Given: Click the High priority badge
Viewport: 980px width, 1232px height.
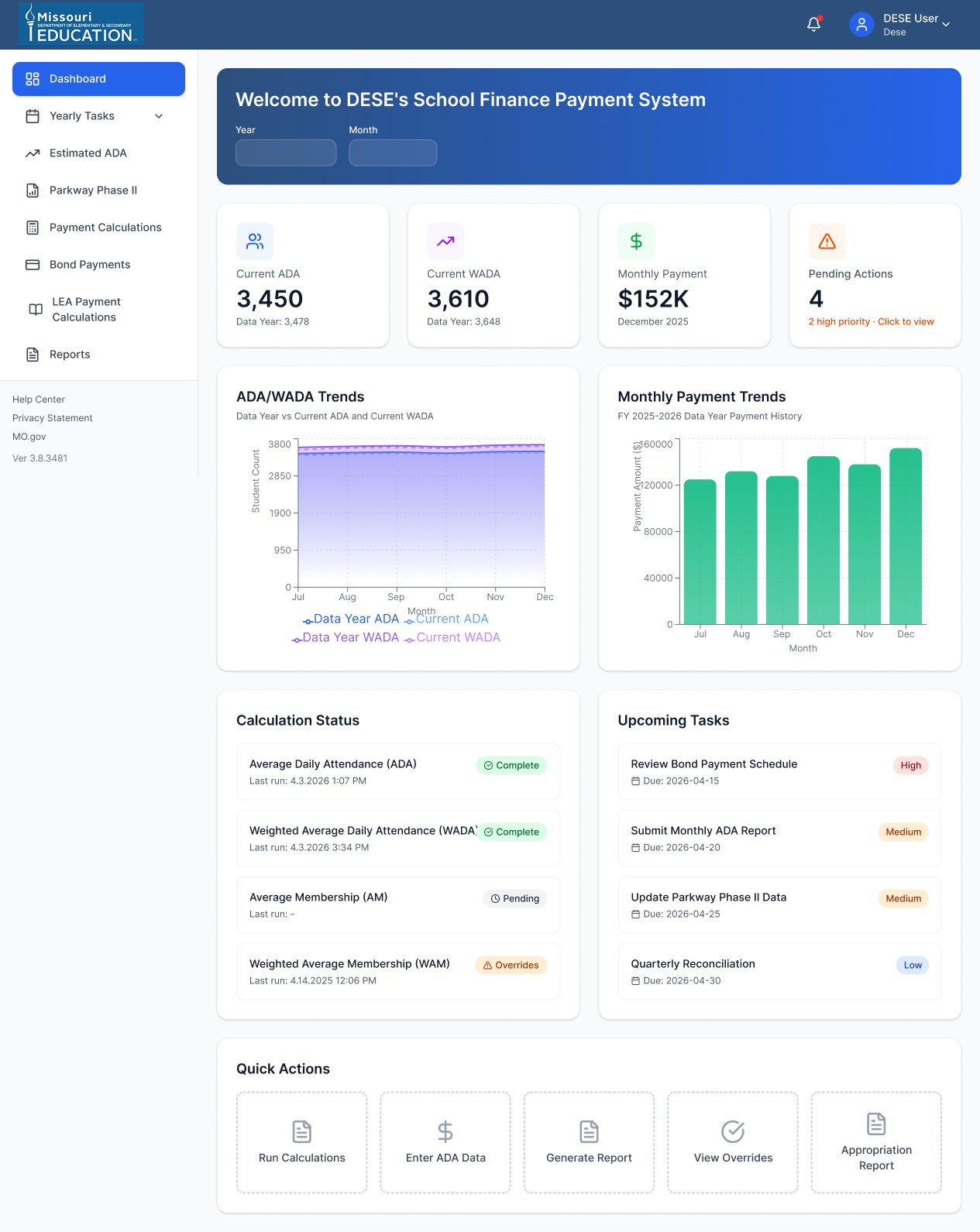Looking at the screenshot, I should [911, 765].
